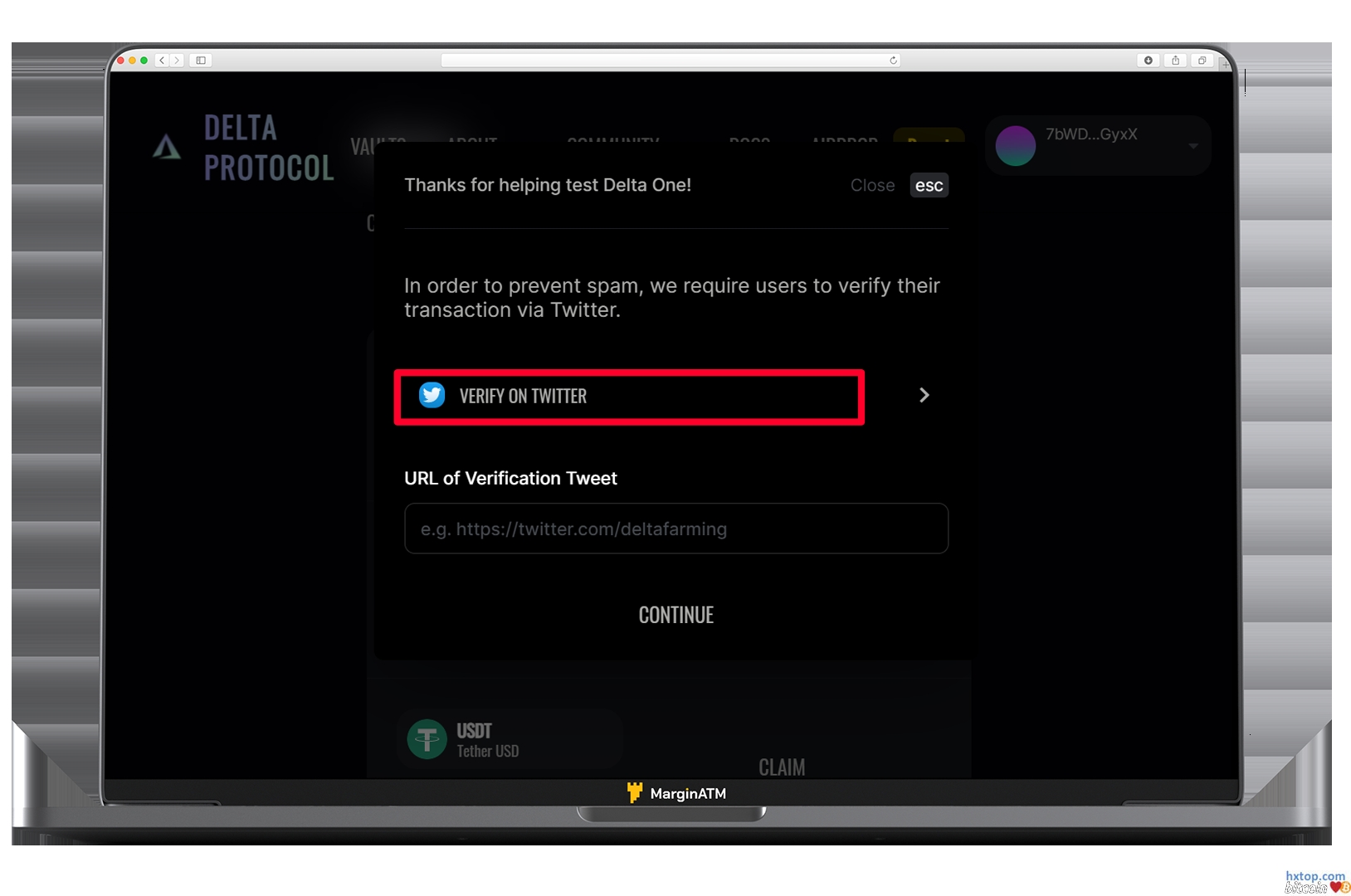Open the browser downloads icon
Viewport: 1351px width, 896px height.
pos(1149,61)
